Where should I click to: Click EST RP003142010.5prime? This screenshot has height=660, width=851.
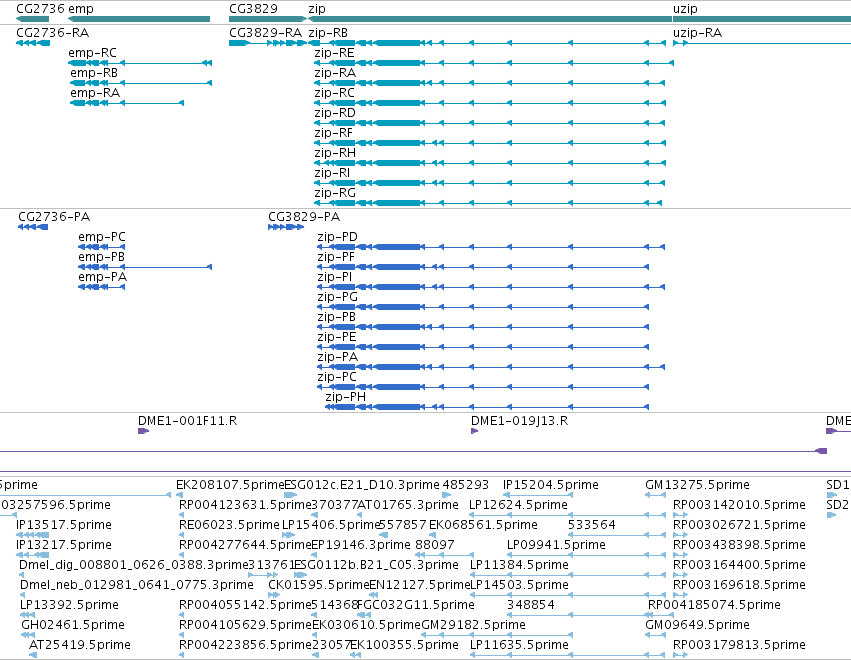(739, 505)
